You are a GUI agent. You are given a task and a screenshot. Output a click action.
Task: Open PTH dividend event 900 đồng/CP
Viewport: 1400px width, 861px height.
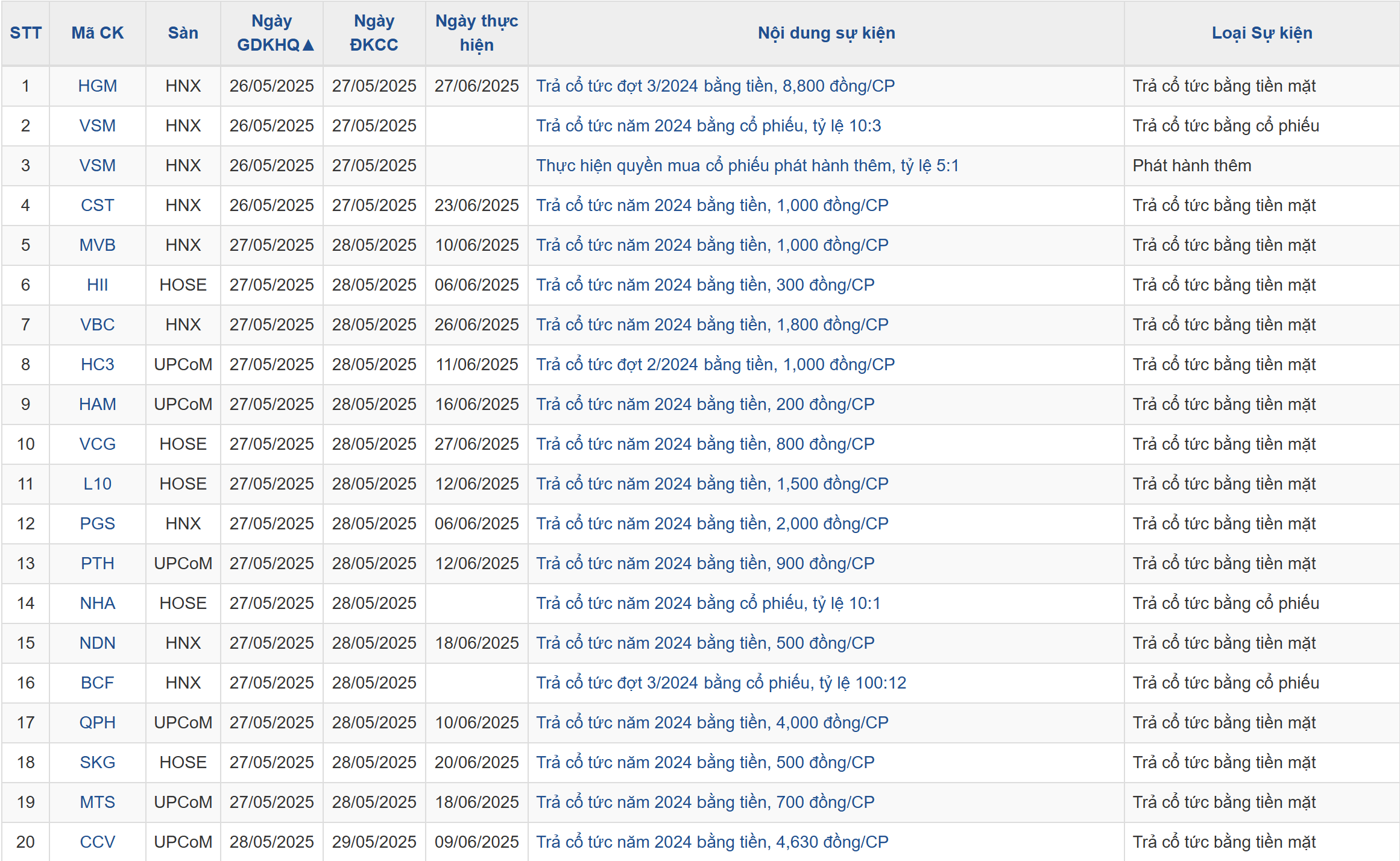(705, 564)
